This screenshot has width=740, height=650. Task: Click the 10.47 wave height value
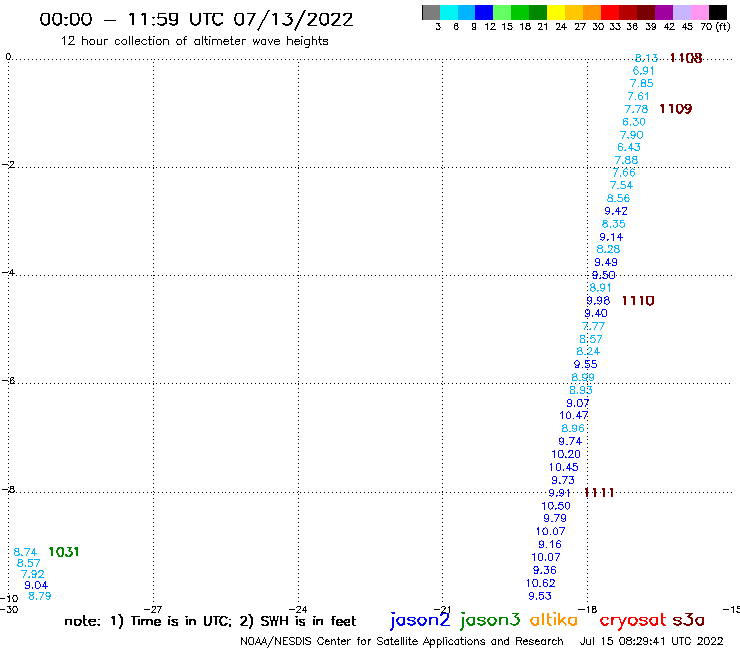[573, 415]
